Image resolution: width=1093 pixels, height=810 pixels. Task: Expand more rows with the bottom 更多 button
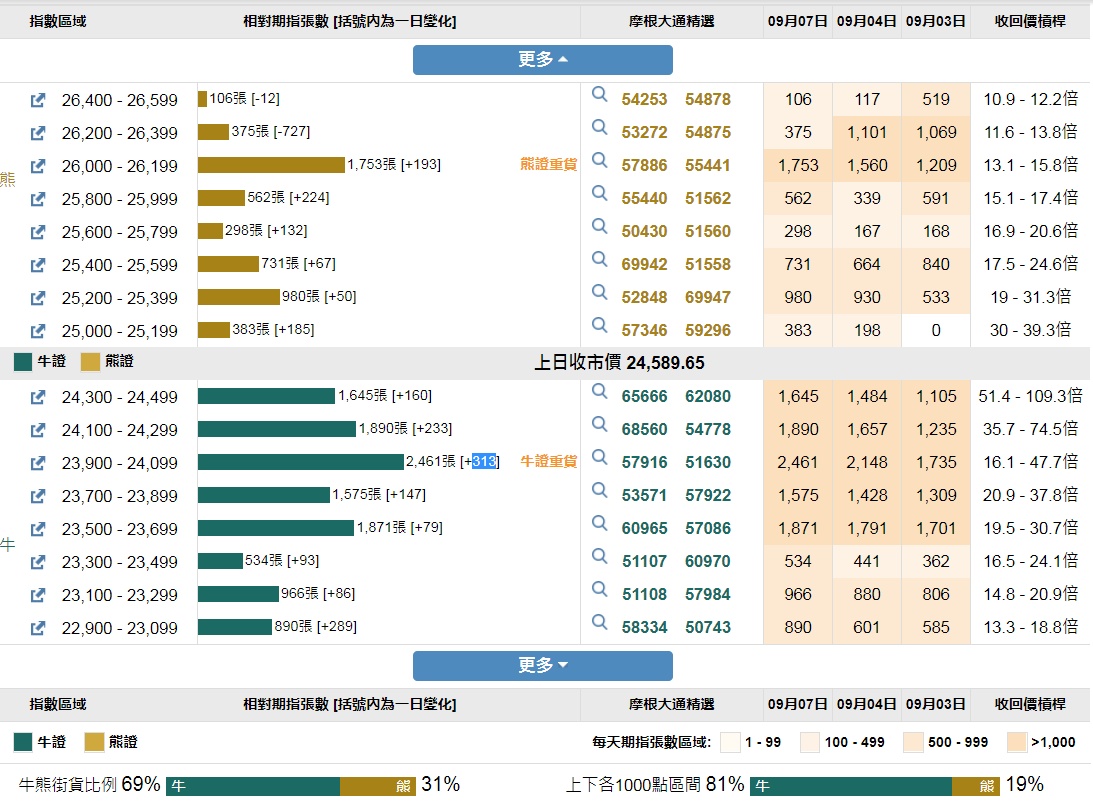click(x=542, y=666)
